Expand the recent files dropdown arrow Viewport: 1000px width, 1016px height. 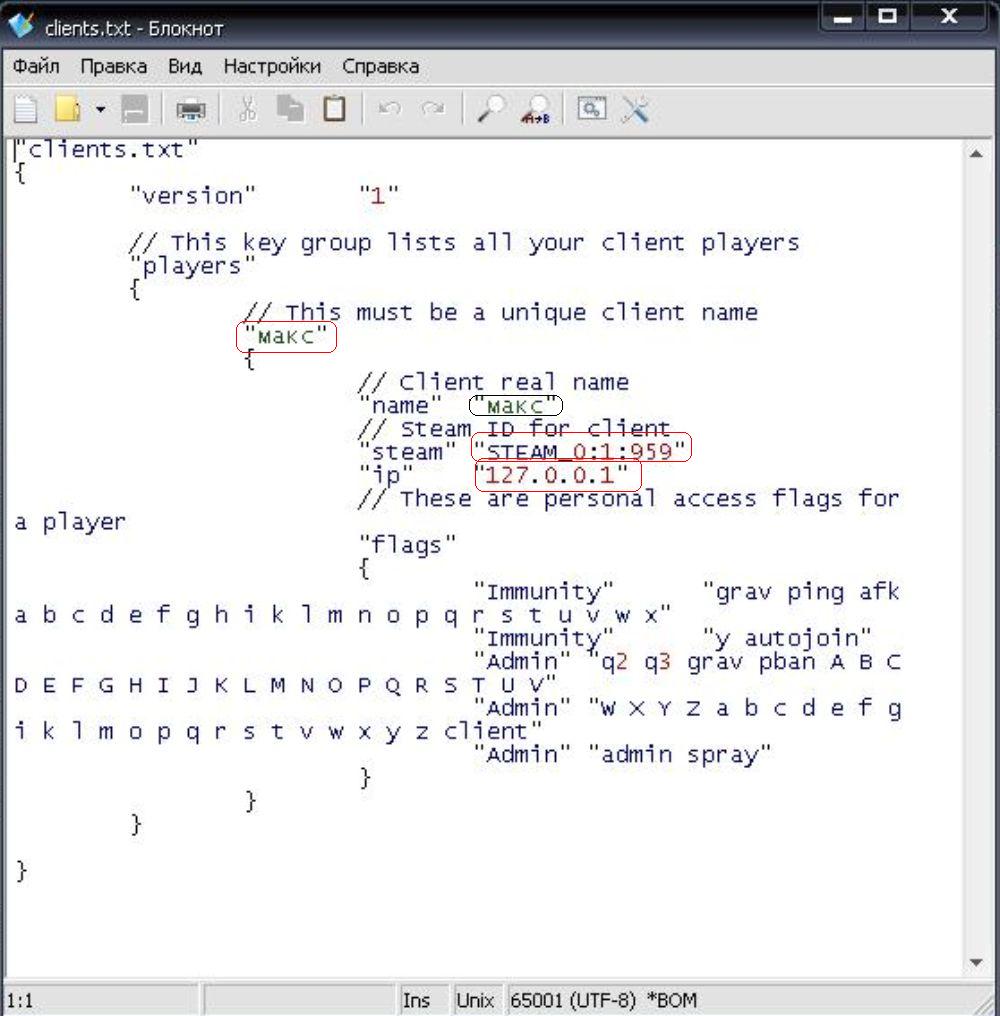[x=99, y=109]
